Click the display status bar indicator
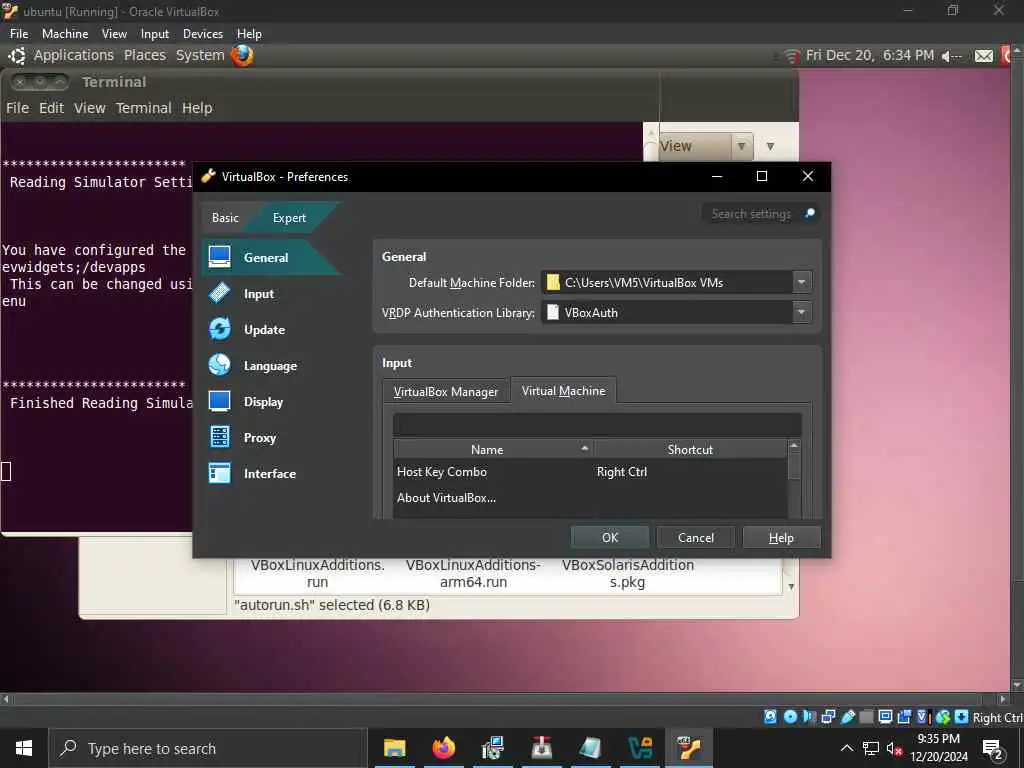Viewport: 1024px width, 768px height. pos(886,717)
